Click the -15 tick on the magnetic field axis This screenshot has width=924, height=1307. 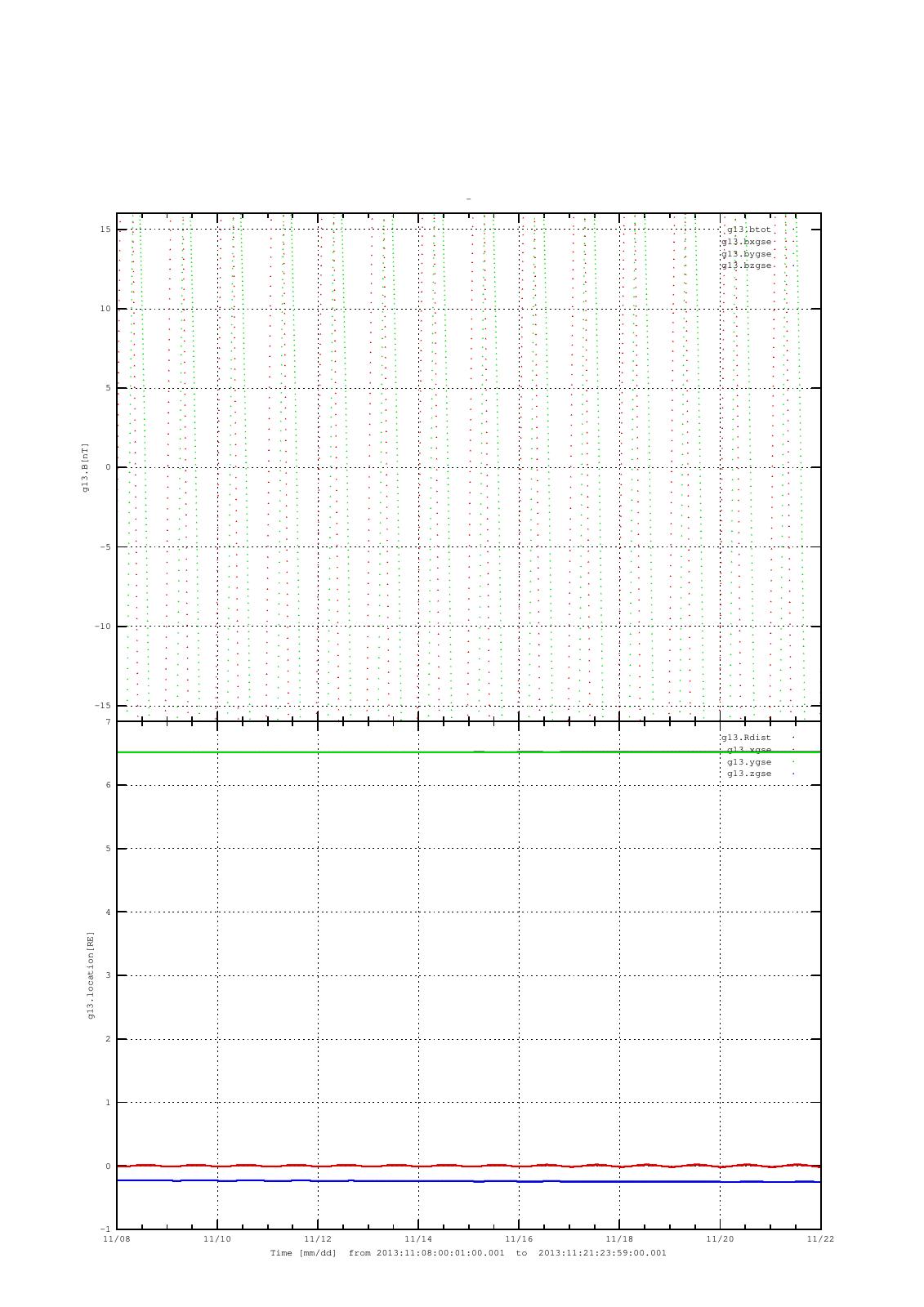(x=104, y=706)
